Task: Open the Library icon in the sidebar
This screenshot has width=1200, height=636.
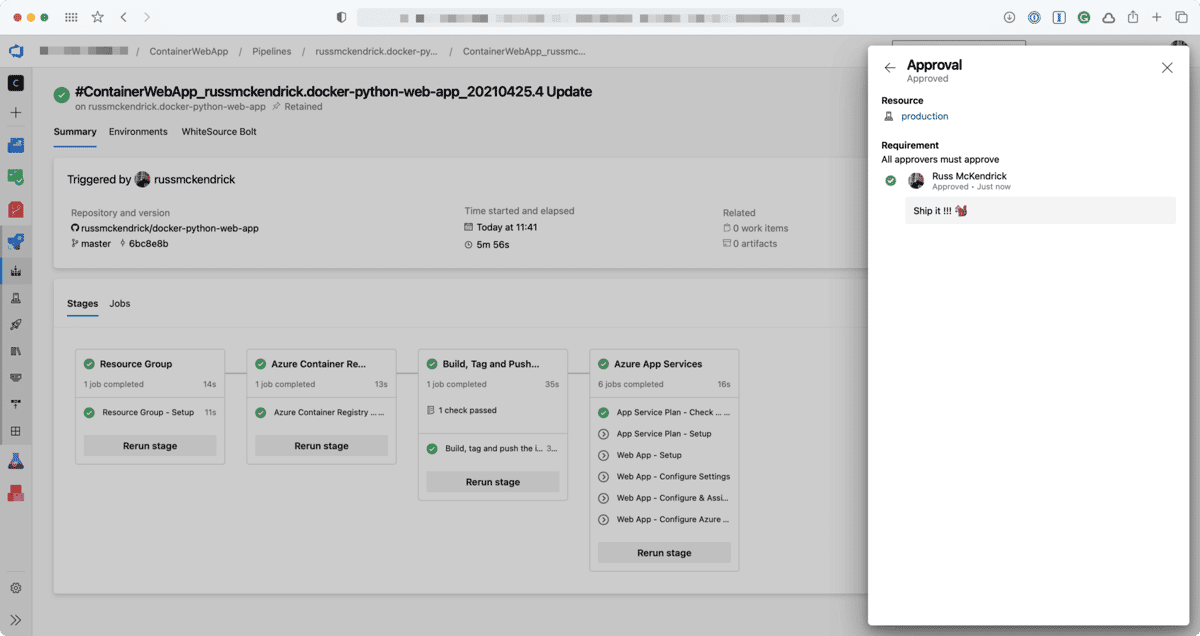Action: [x=15, y=351]
